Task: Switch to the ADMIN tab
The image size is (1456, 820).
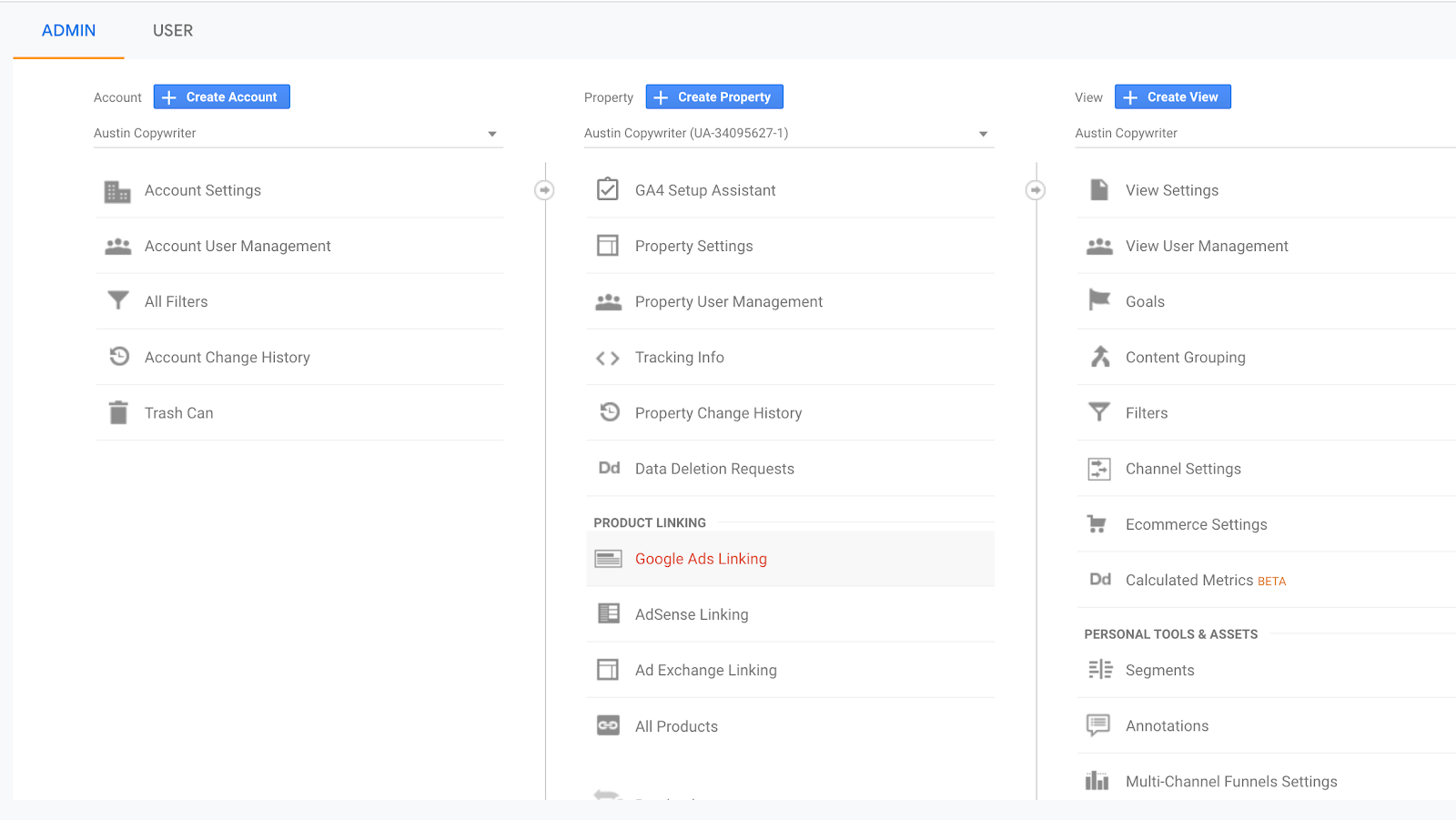Action: click(x=68, y=31)
